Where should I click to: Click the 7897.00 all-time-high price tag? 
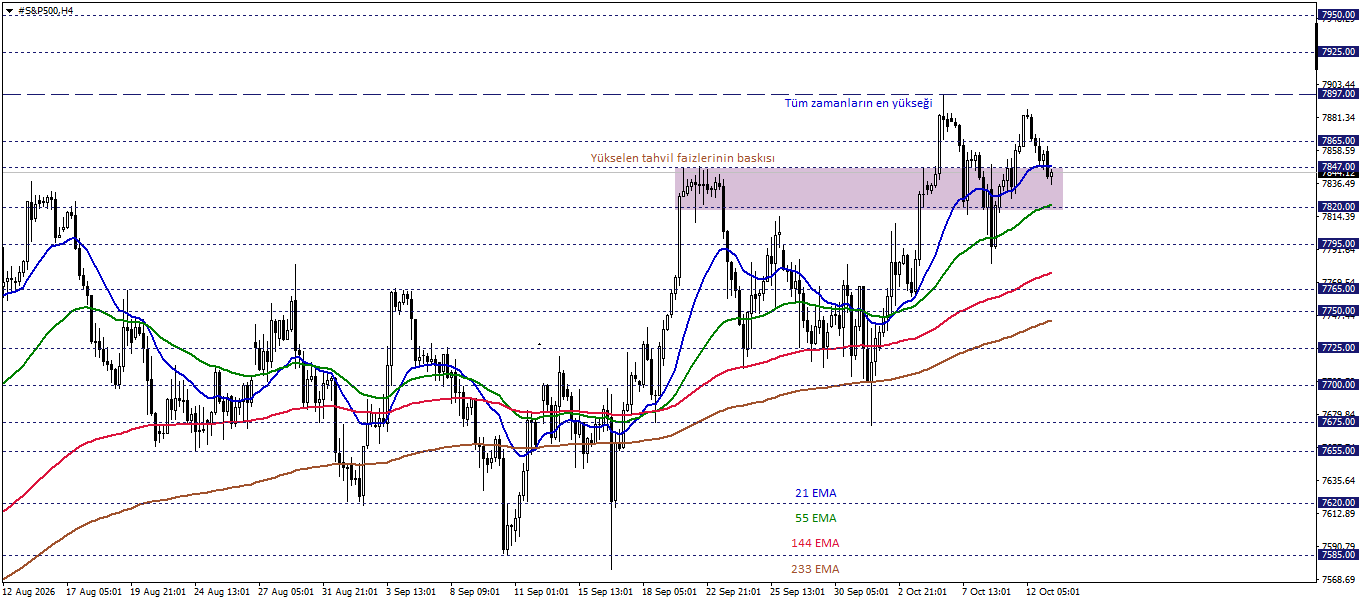click(1337, 94)
